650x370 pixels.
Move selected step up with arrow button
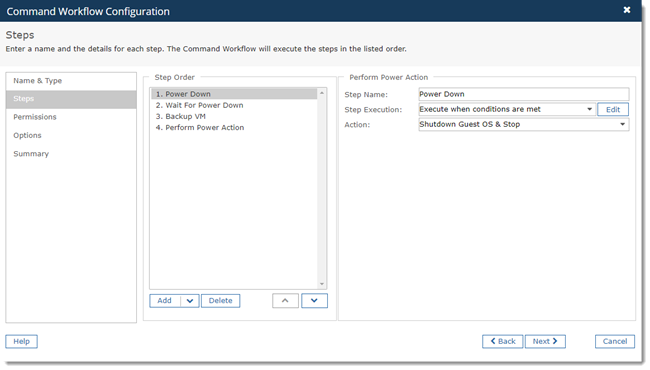[x=285, y=301]
